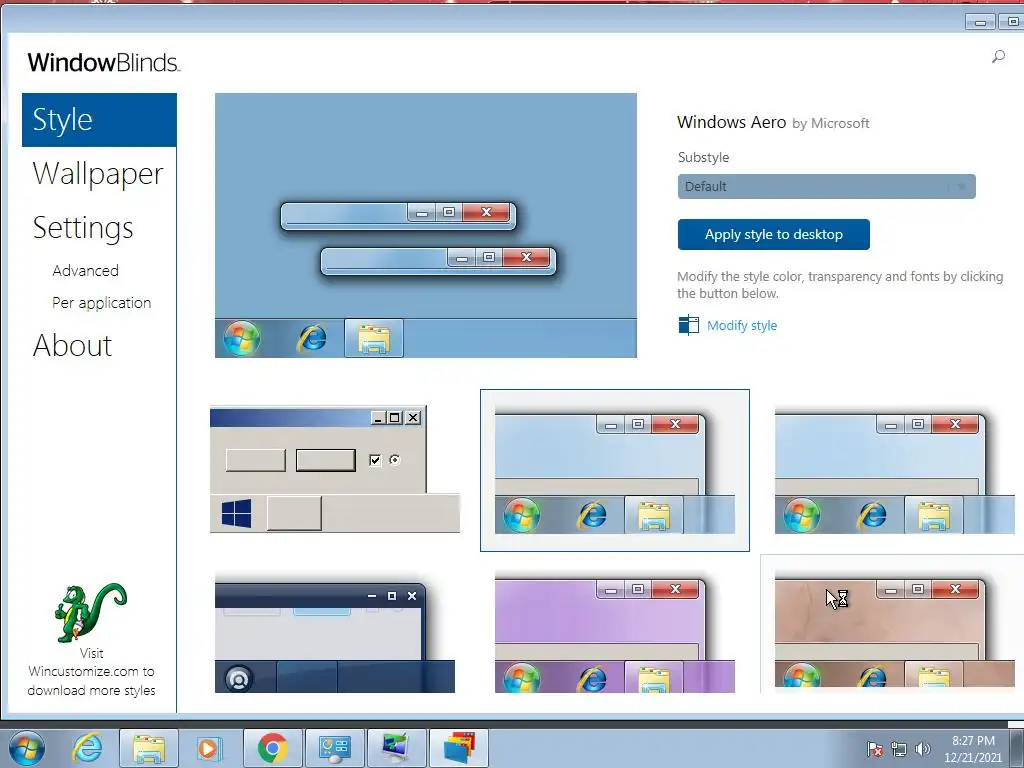Click the Modify style icon
Image resolution: width=1024 pixels, height=768 pixels.
[x=688, y=325]
